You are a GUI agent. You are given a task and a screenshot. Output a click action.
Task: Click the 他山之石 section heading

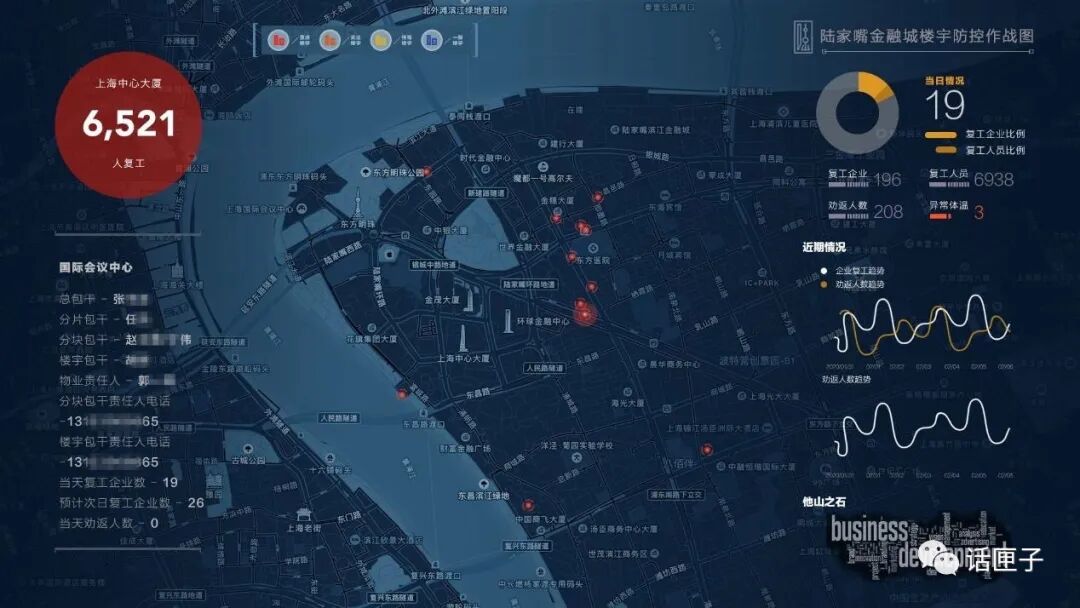point(824,502)
